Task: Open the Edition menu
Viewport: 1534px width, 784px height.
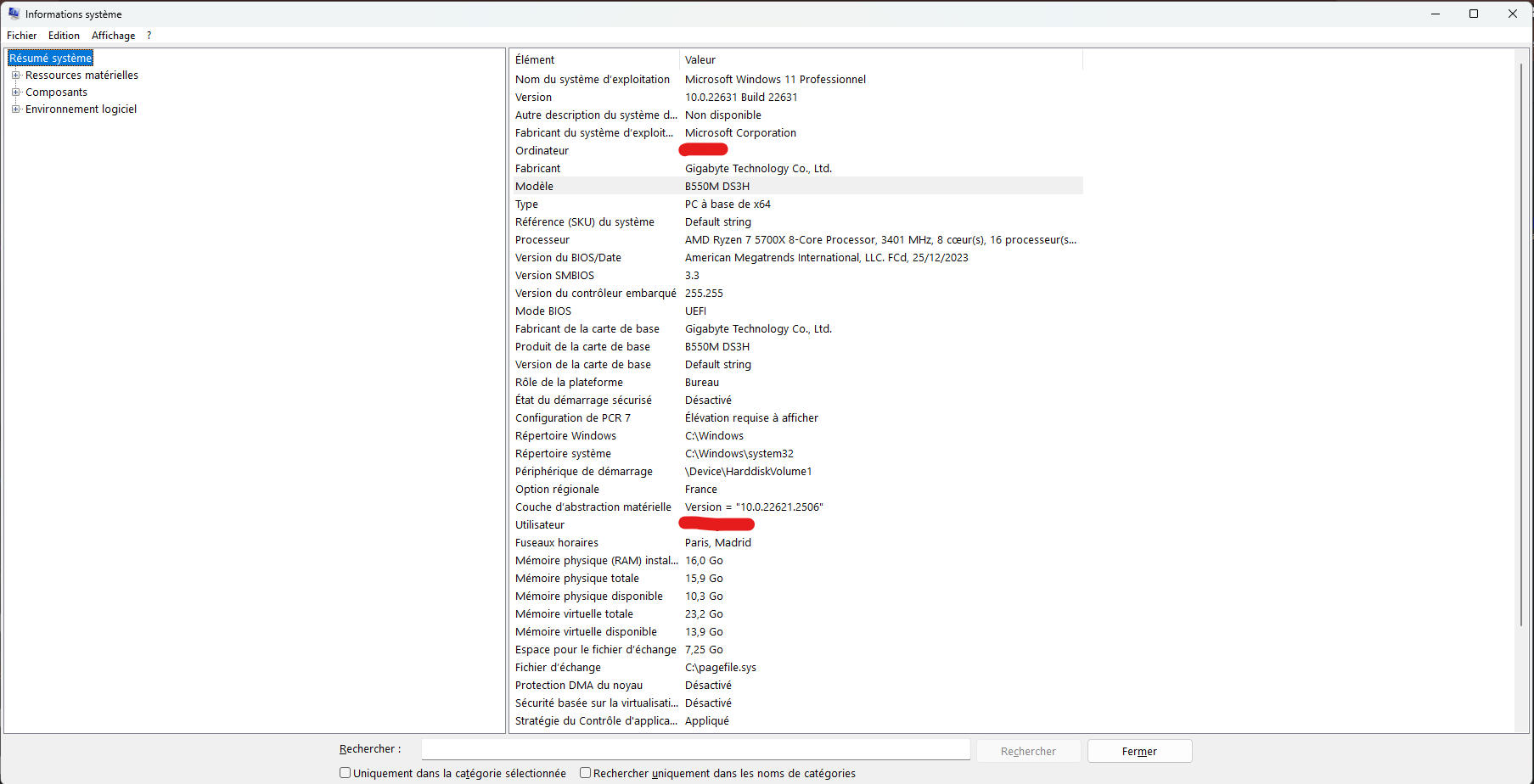Action: [64, 36]
